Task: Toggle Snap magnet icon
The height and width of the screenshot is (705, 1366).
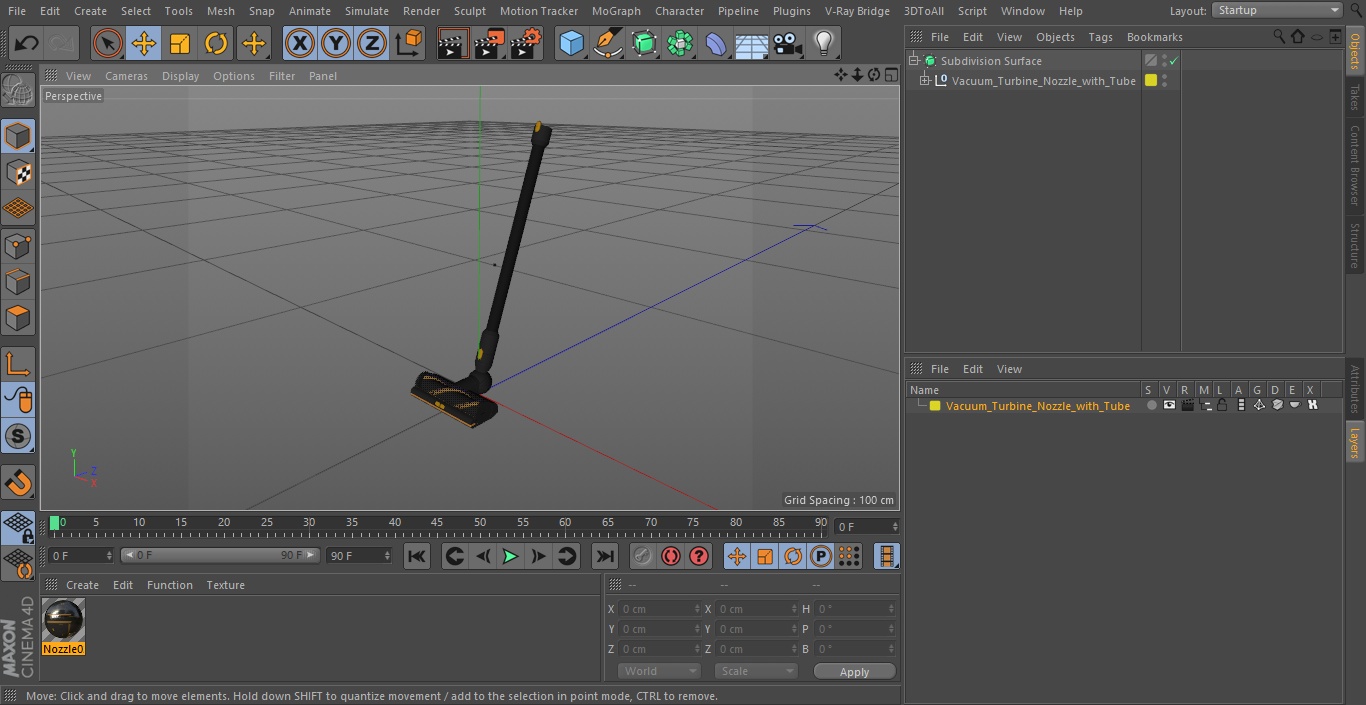Action: (18, 482)
